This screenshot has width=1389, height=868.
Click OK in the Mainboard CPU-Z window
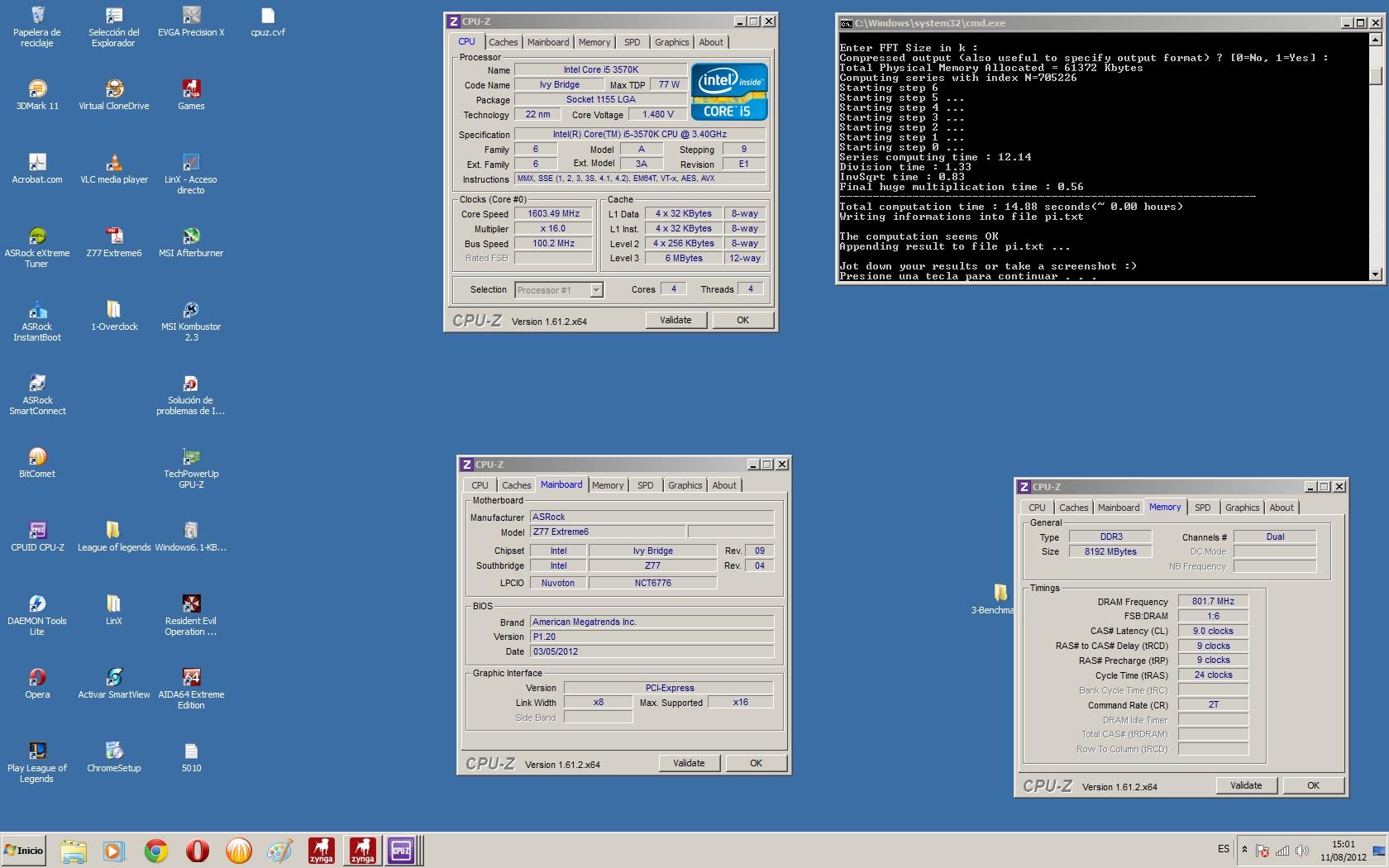pos(756,763)
